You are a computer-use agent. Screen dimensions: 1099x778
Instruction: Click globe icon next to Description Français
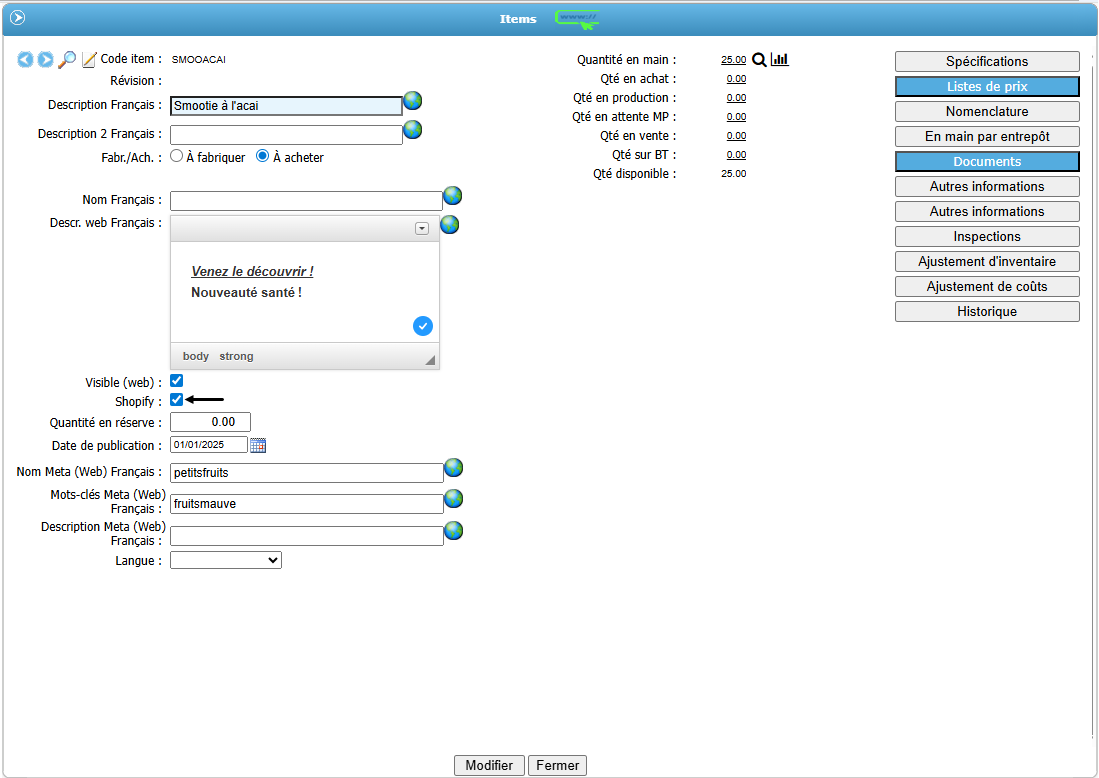click(x=413, y=101)
